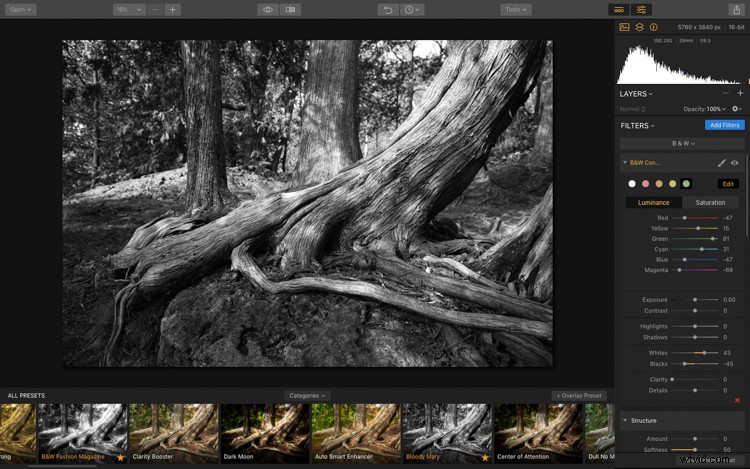Screen dimensions: 750x469
Task: Apply the Center of Attention preset
Action: (x=539, y=434)
